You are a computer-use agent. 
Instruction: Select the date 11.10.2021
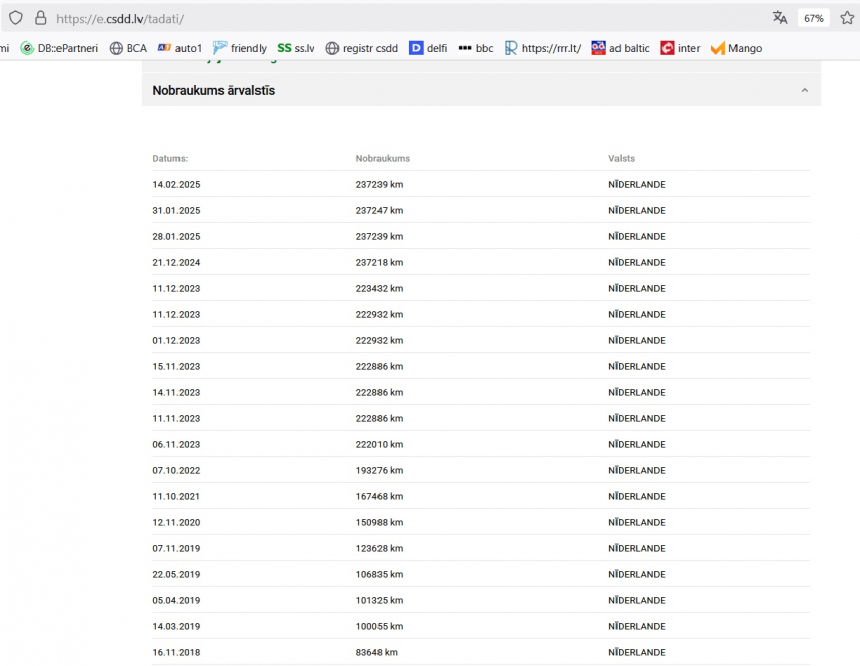click(x=176, y=496)
